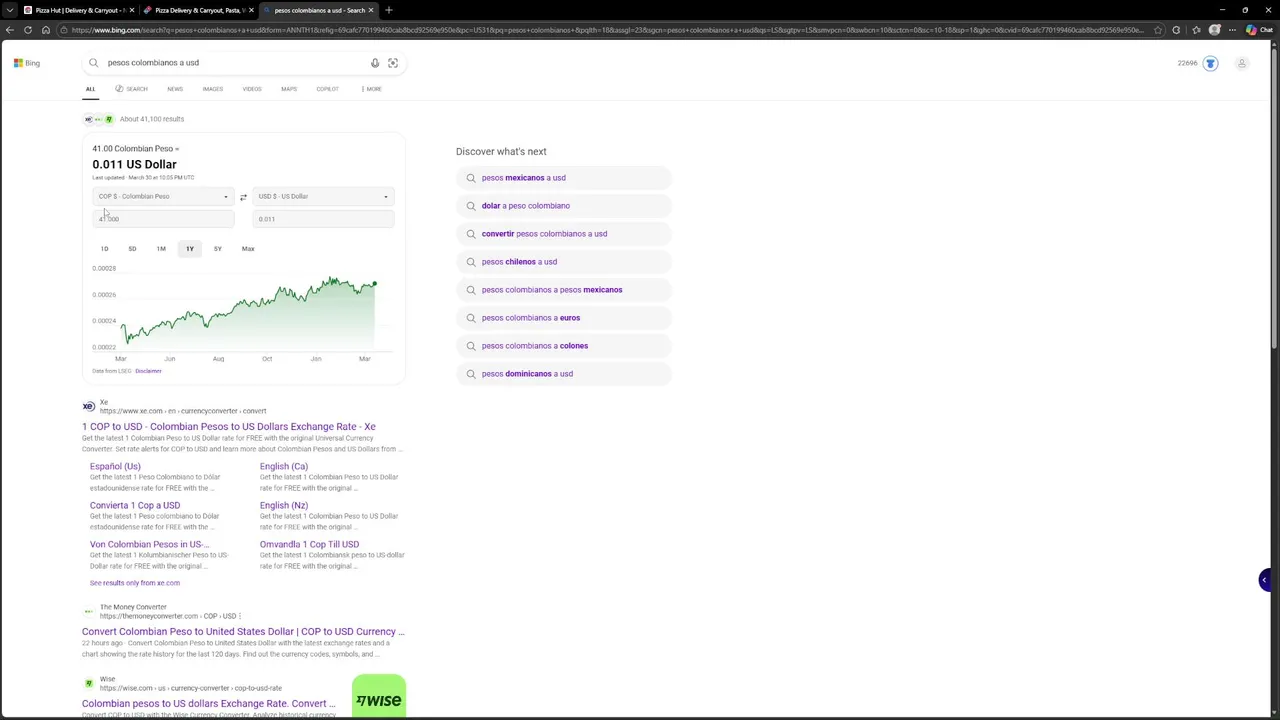Image resolution: width=1280 pixels, height=720 pixels.
Task: Click the US Dollar amount field
Action: pyautogui.click(x=323, y=219)
